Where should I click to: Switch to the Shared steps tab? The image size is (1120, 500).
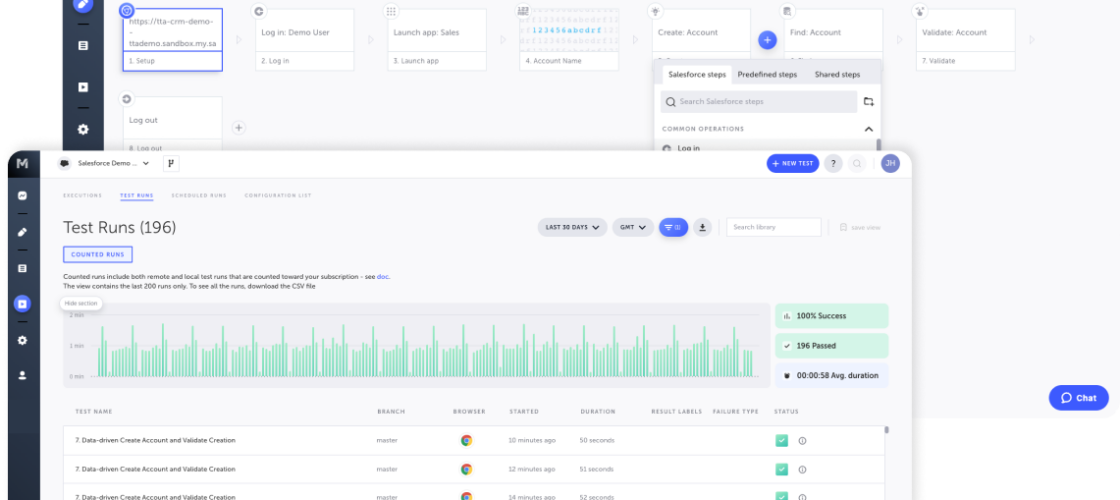837,74
